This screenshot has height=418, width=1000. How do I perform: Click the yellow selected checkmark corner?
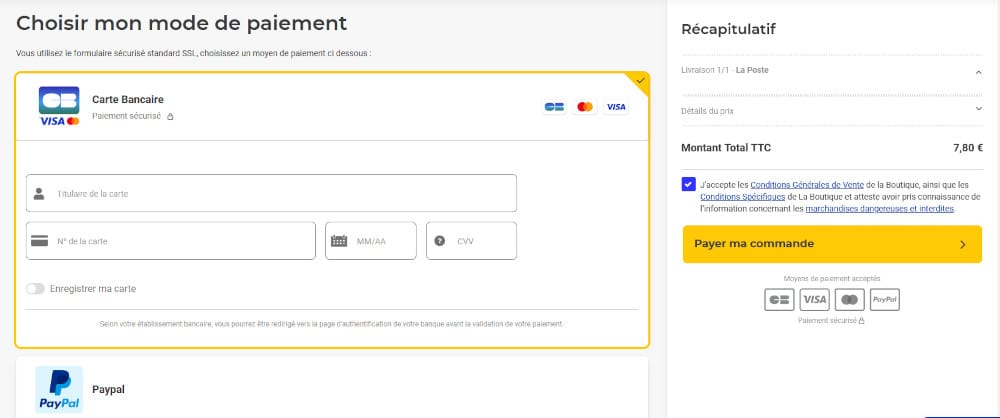(640, 80)
